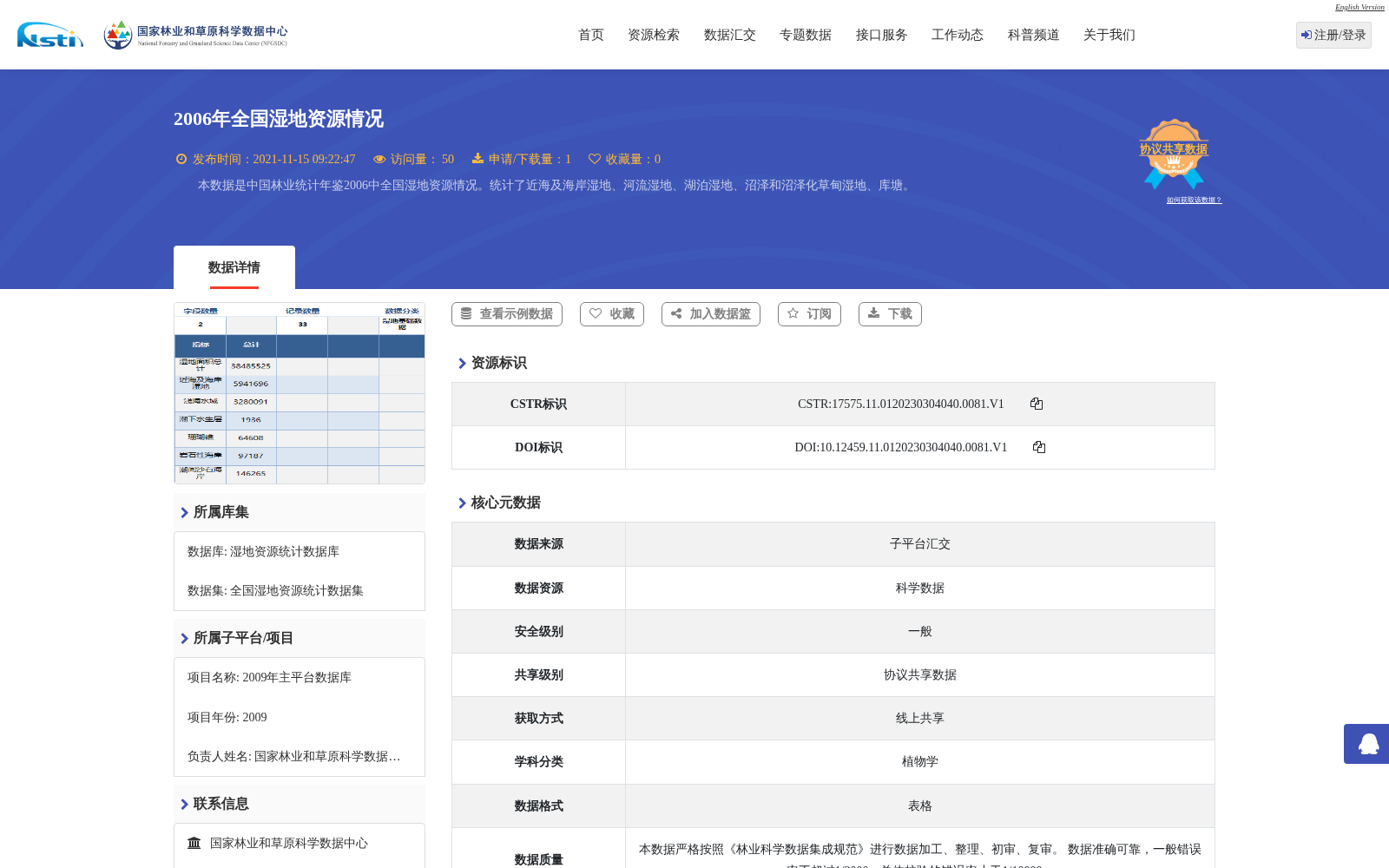The height and width of the screenshot is (868, 1389).
Task: Click the 协议共享数据 table cell
Action: (919, 674)
